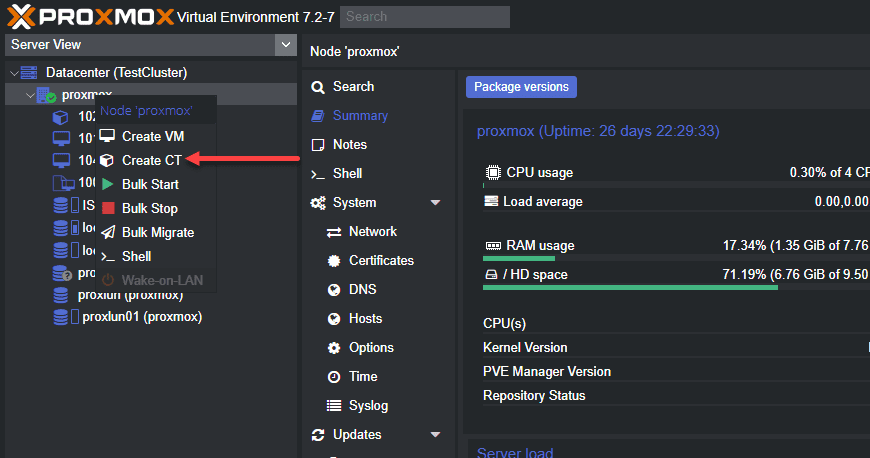Click the red Bulk Stop square icon
Image resolution: width=870 pixels, height=458 pixels.
point(107,208)
